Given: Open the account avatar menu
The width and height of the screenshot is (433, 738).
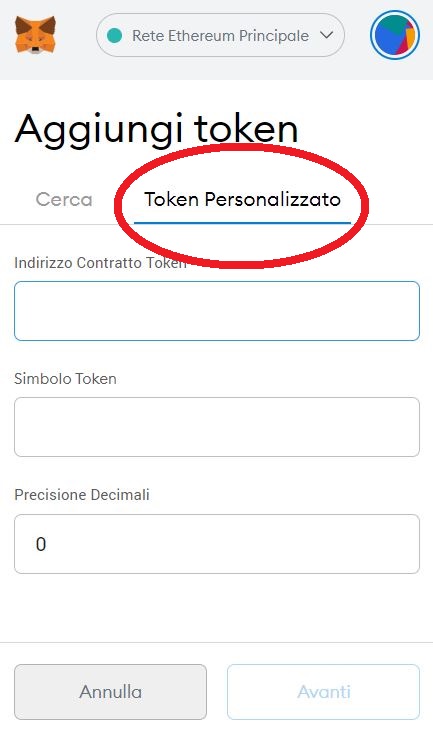Looking at the screenshot, I should click(x=394, y=35).
